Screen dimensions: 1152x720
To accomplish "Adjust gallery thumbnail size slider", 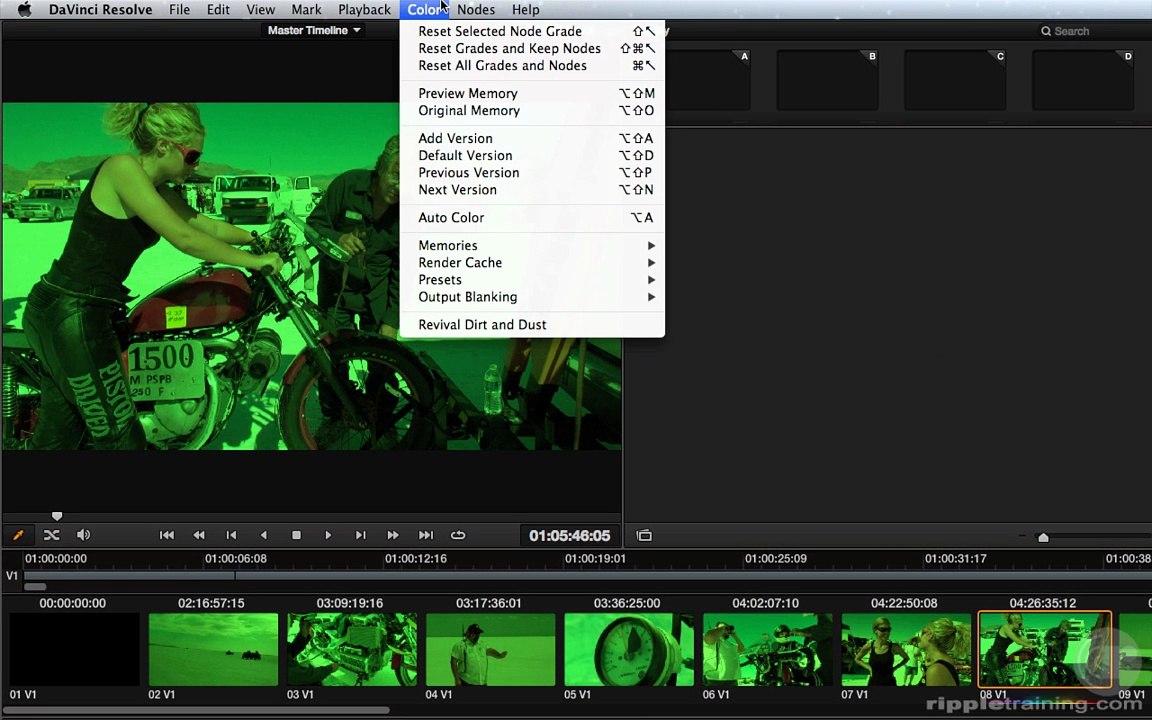I will point(1043,537).
